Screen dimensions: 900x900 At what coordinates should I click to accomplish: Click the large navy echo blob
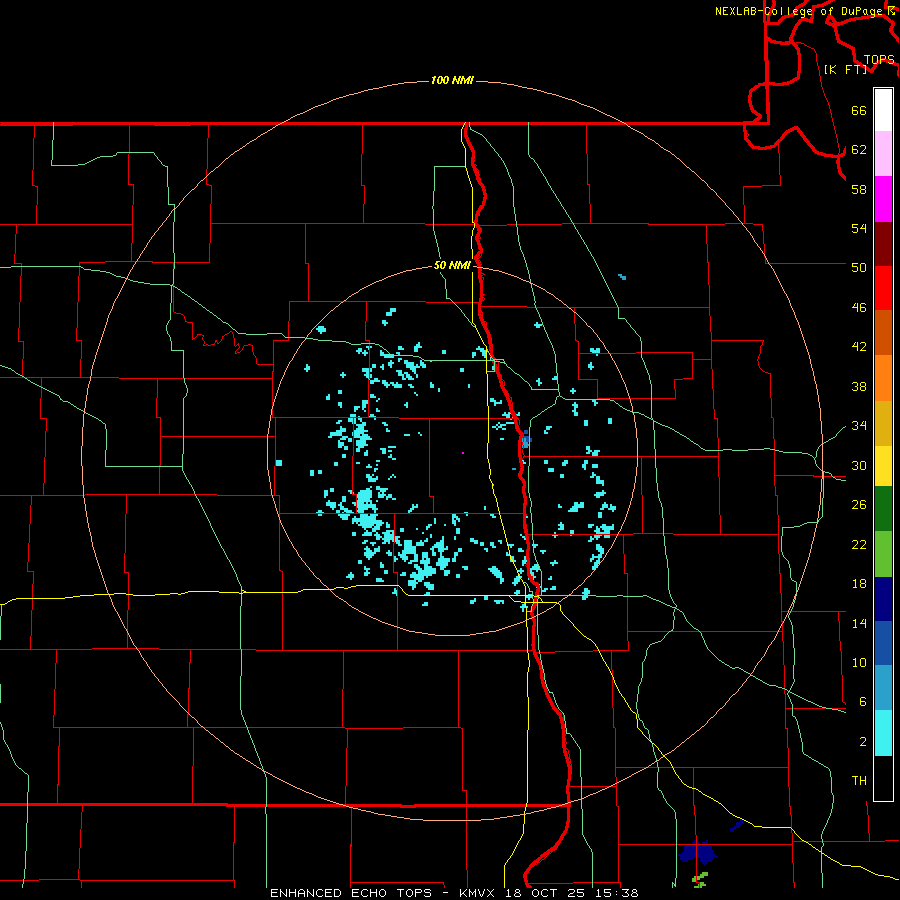[697, 852]
